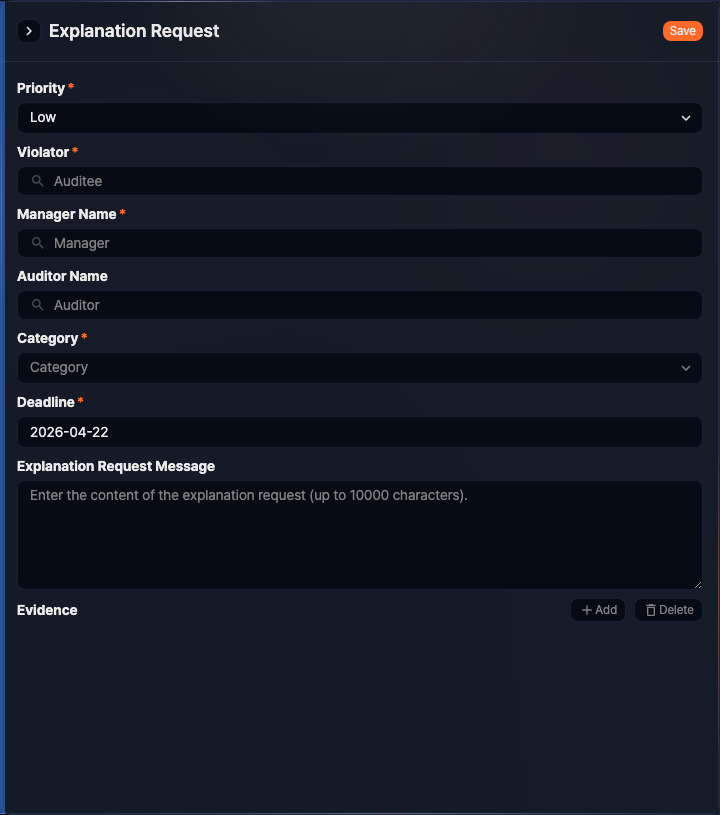Viewport: 720px width, 815px height.
Task: Click the plus icon on the Add evidence button
Action: point(585,610)
